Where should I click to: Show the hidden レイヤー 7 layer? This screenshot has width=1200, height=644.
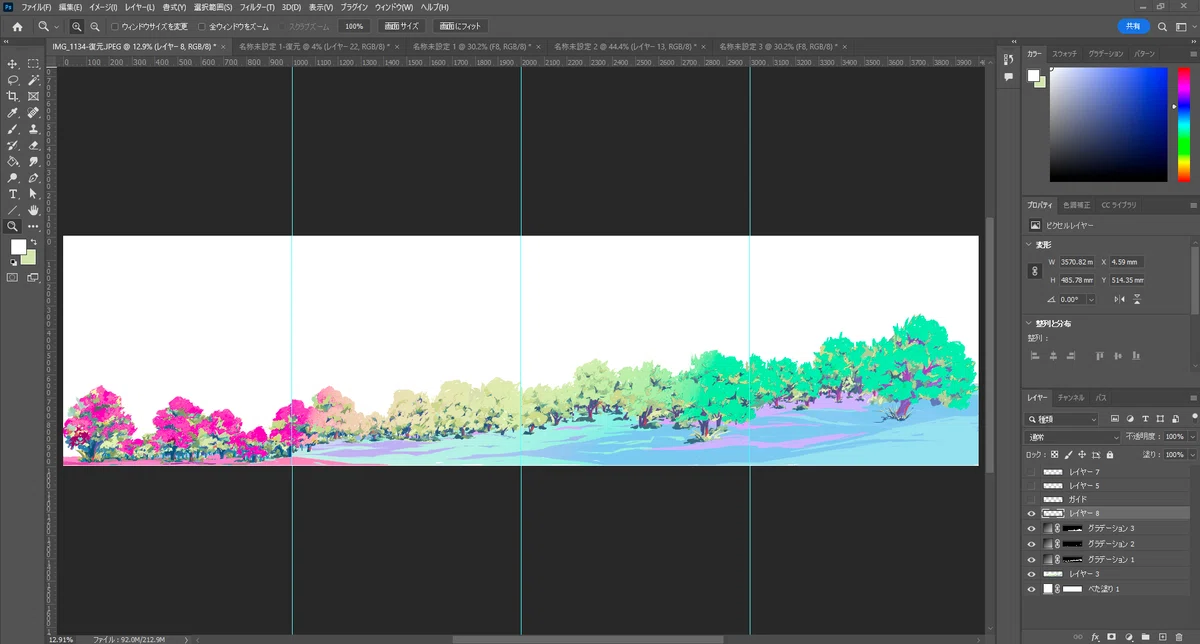[1032, 471]
